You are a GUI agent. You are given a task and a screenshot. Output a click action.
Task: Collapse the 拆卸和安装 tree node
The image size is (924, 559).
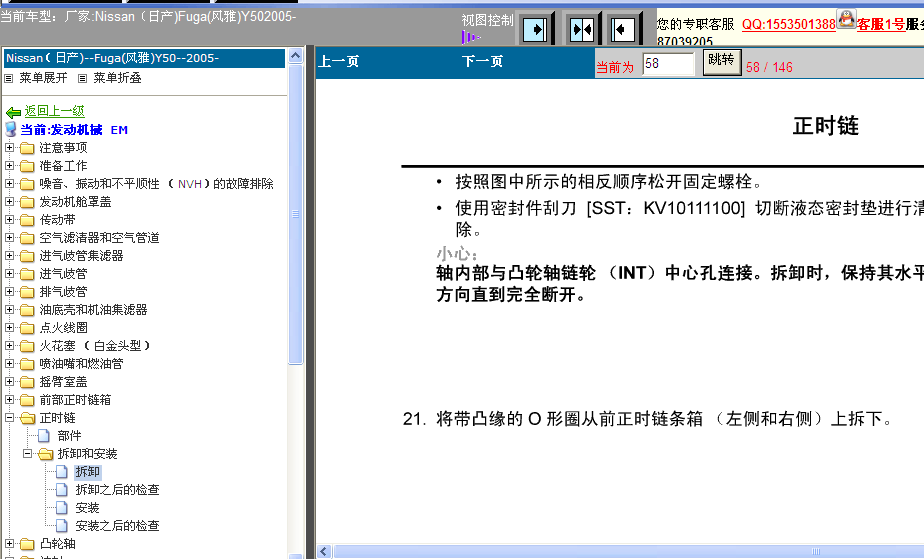point(27,453)
